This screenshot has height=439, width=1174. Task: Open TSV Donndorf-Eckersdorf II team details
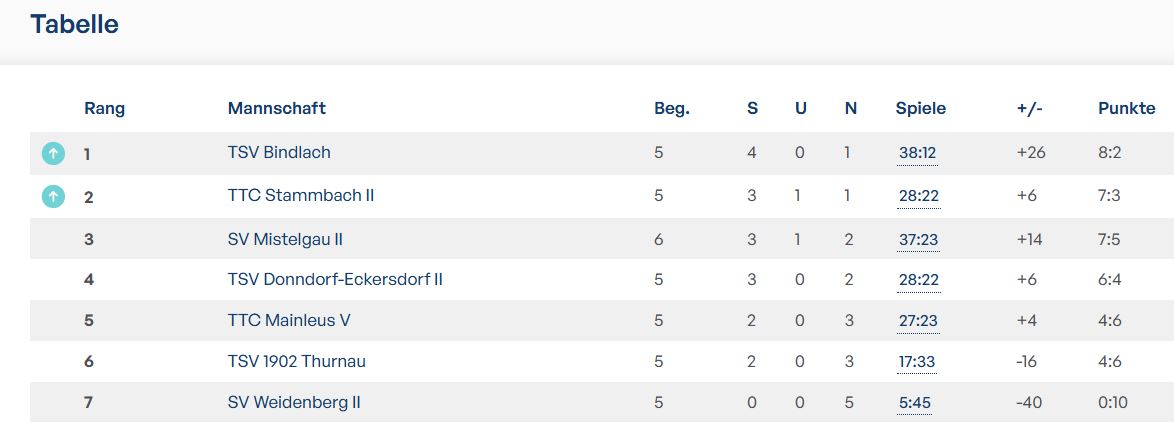pos(335,280)
